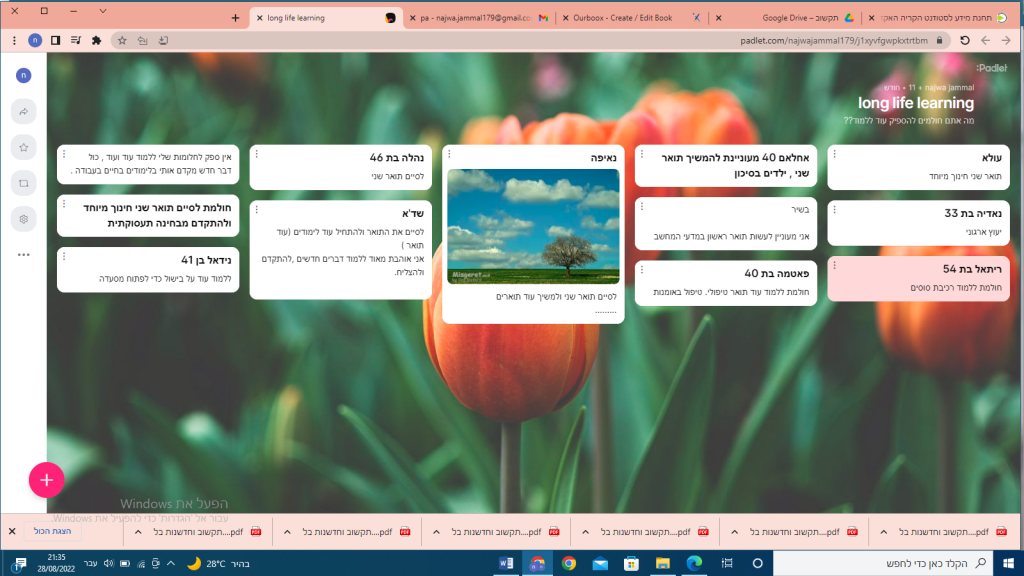Click the Chrome extensions puzzle icon

[96, 41]
